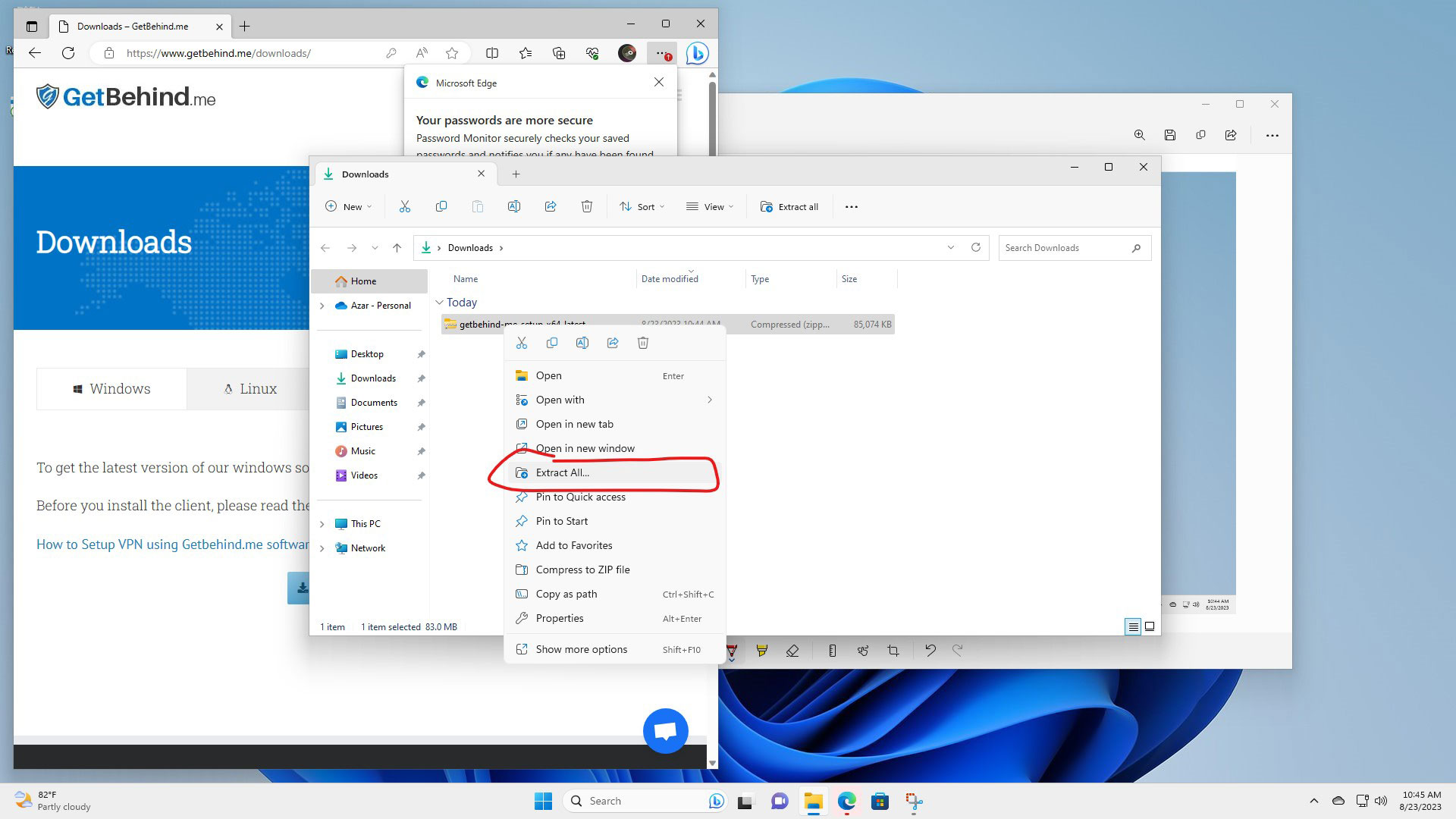Click Show more options entry
The width and height of the screenshot is (1456, 819).
pyautogui.click(x=614, y=649)
